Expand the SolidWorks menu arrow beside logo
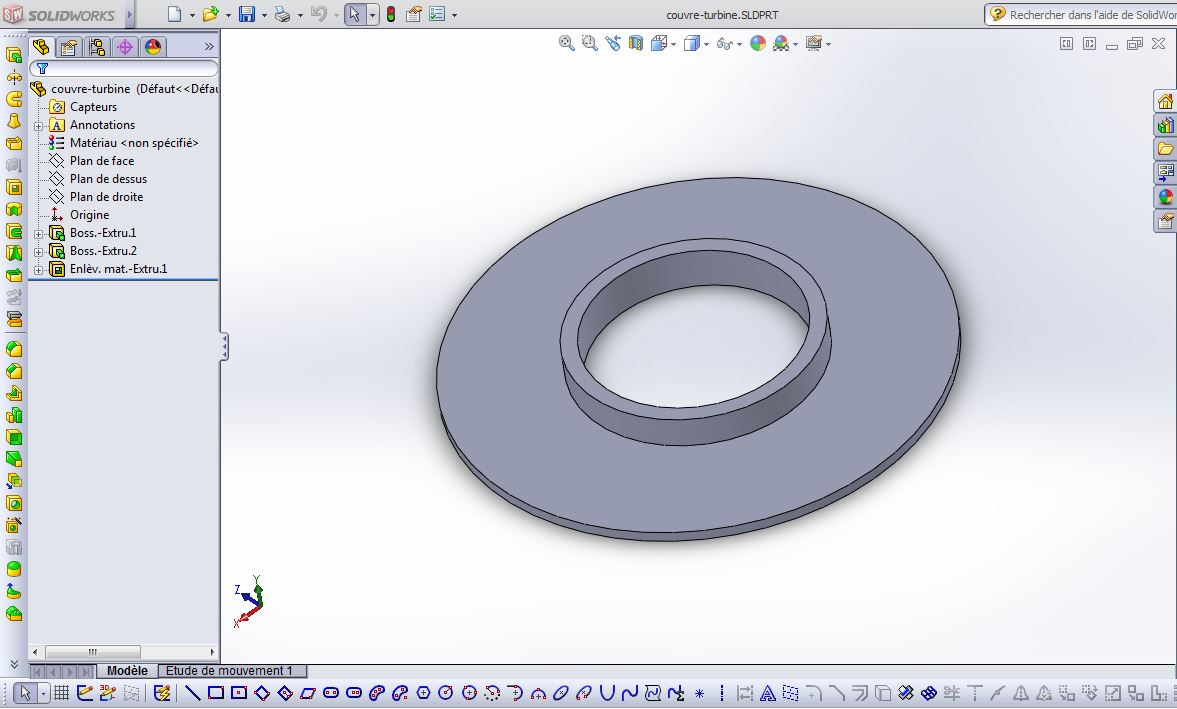 [x=129, y=14]
